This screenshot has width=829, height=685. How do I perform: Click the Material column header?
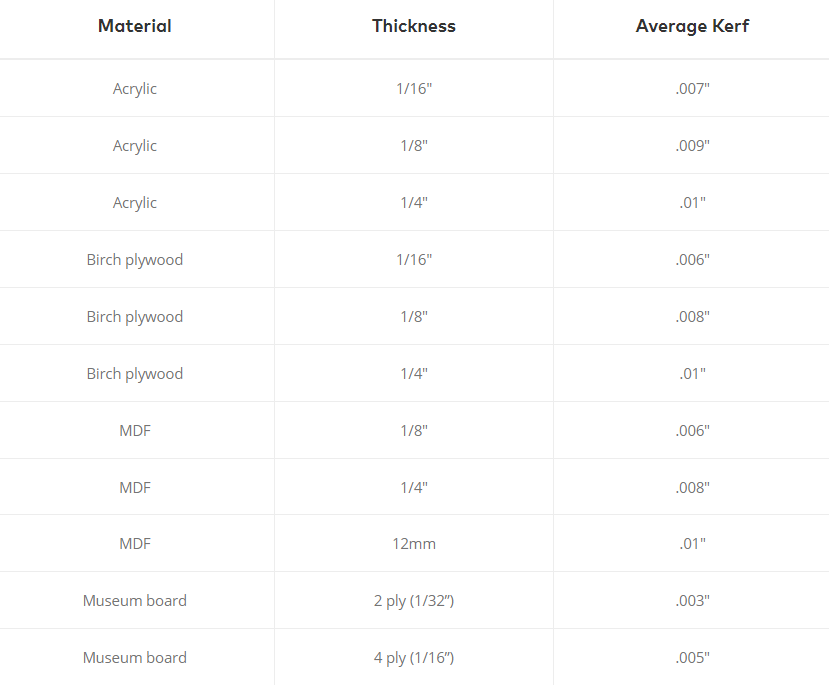click(135, 26)
